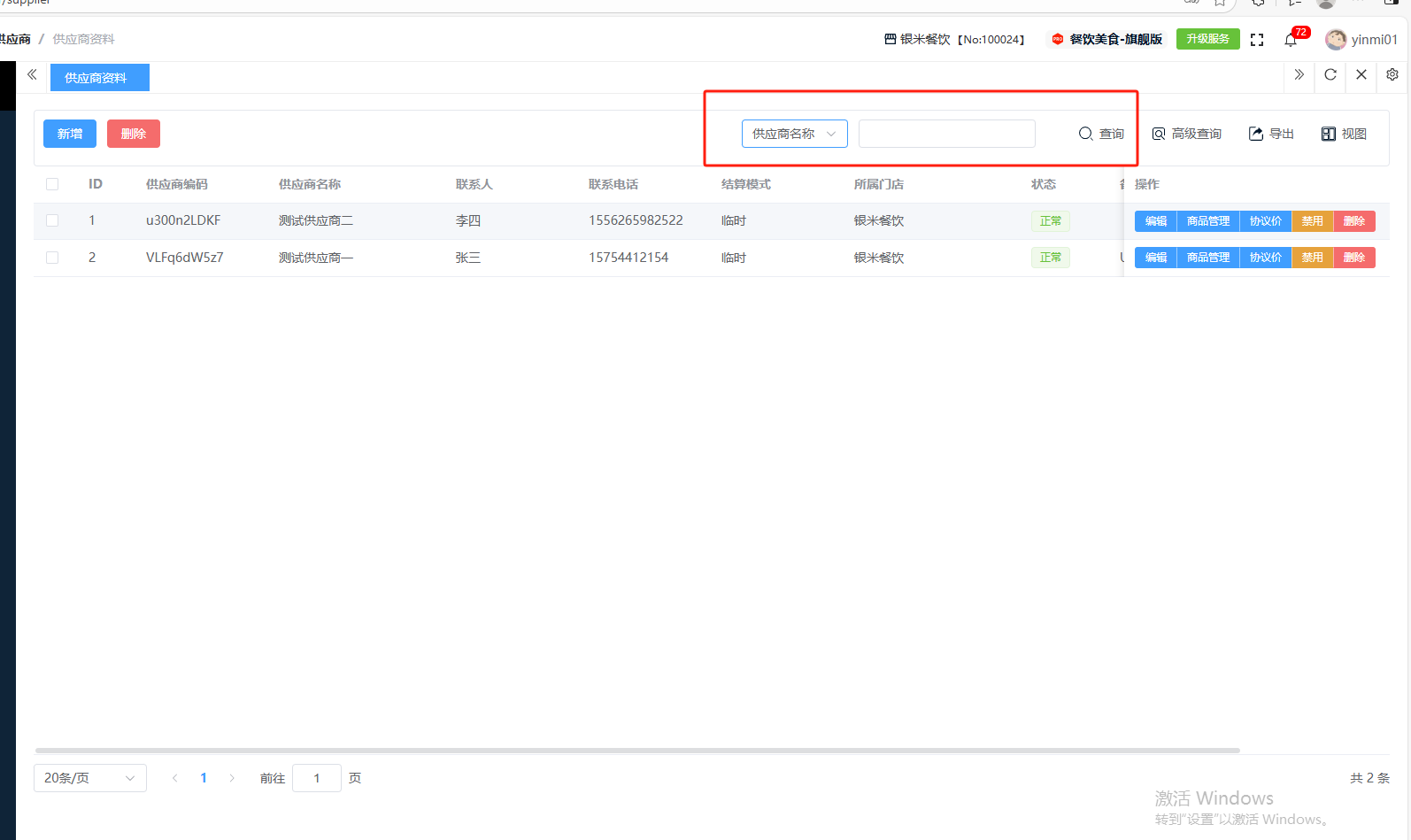Open yinmi01 user account menu
Image resolution: width=1411 pixels, height=840 pixels.
coord(1361,40)
